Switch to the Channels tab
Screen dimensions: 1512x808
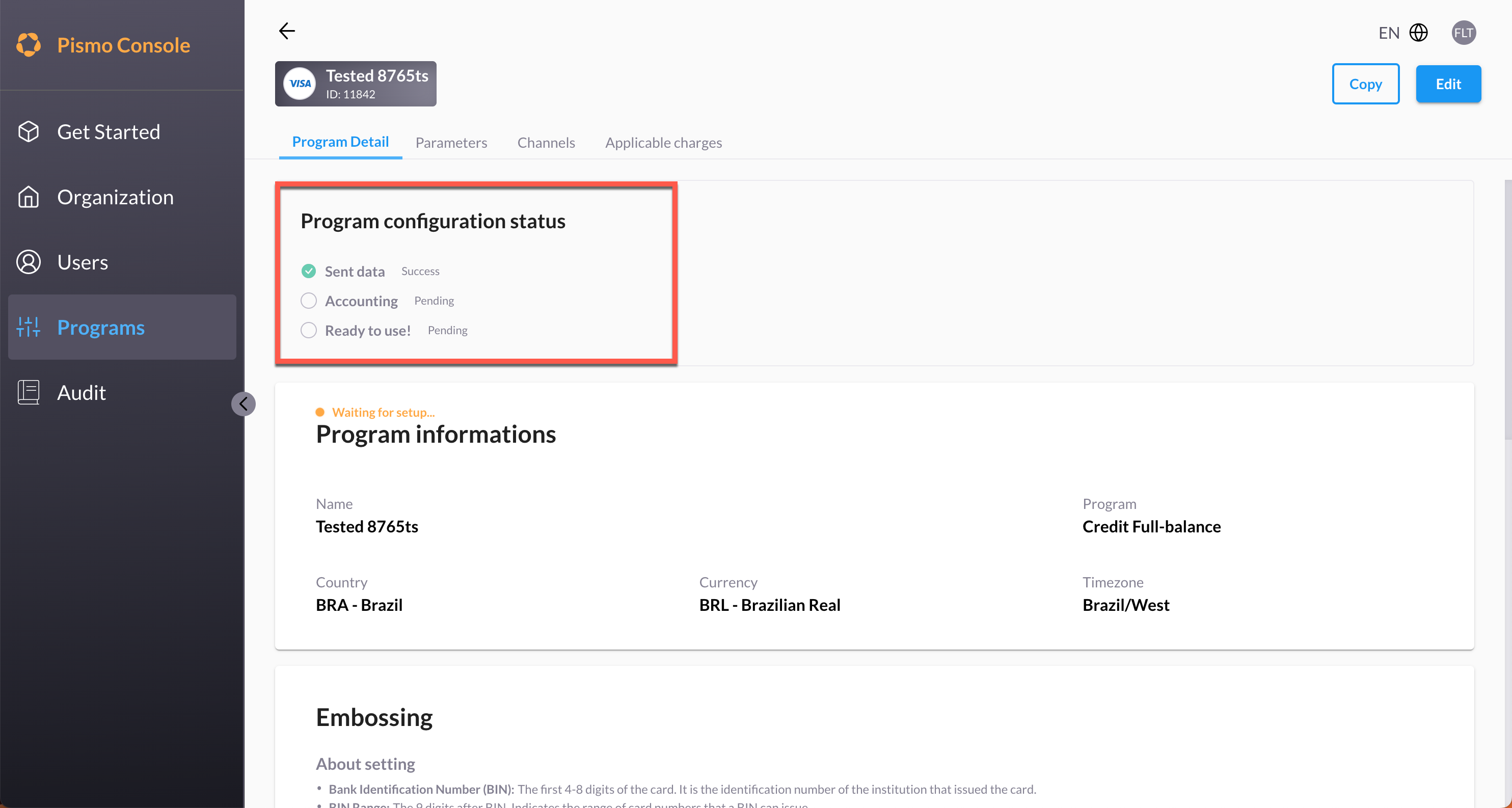(x=546, y=143)
